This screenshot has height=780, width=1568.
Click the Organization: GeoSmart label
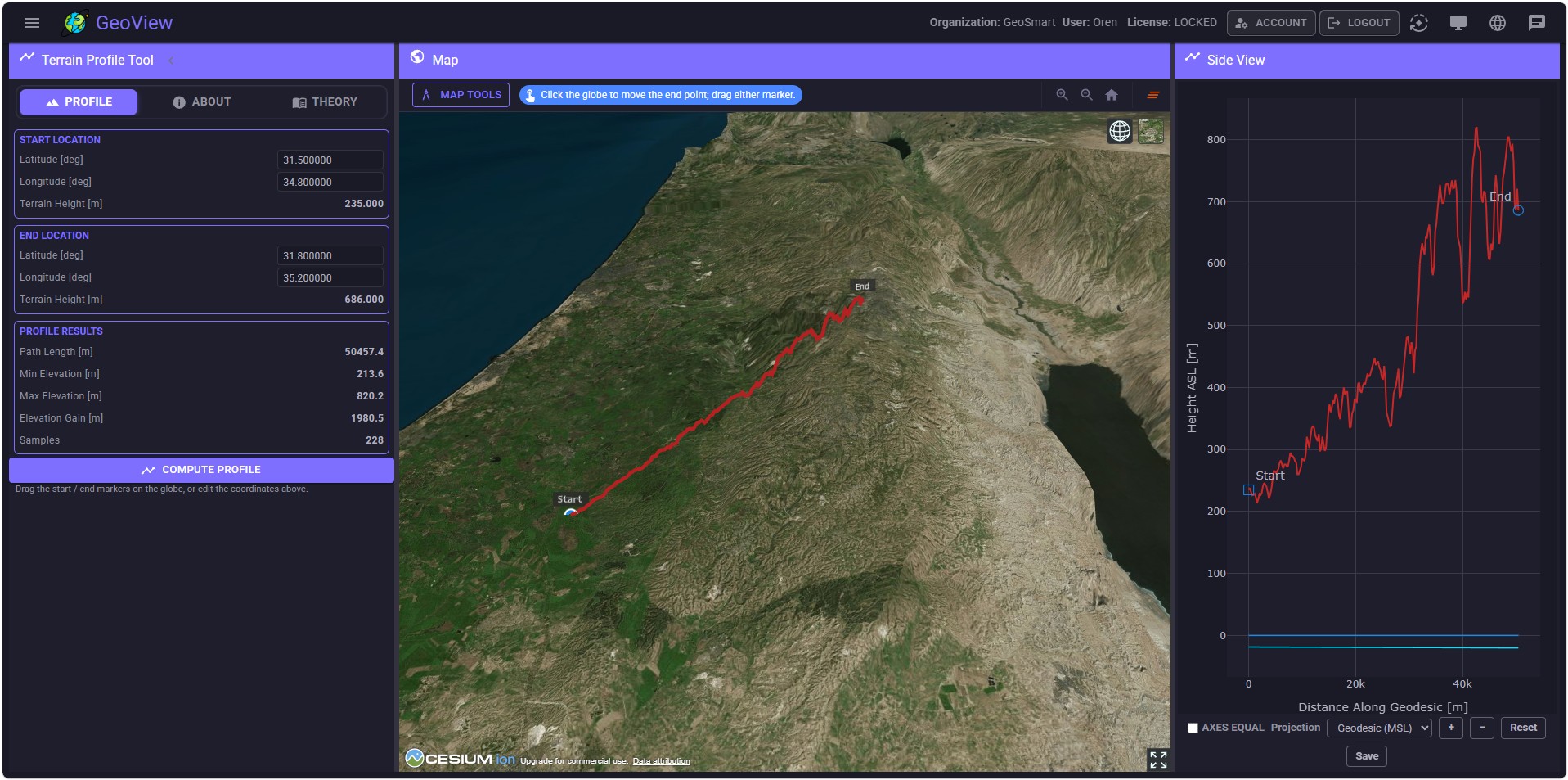[x=992, y=23]
